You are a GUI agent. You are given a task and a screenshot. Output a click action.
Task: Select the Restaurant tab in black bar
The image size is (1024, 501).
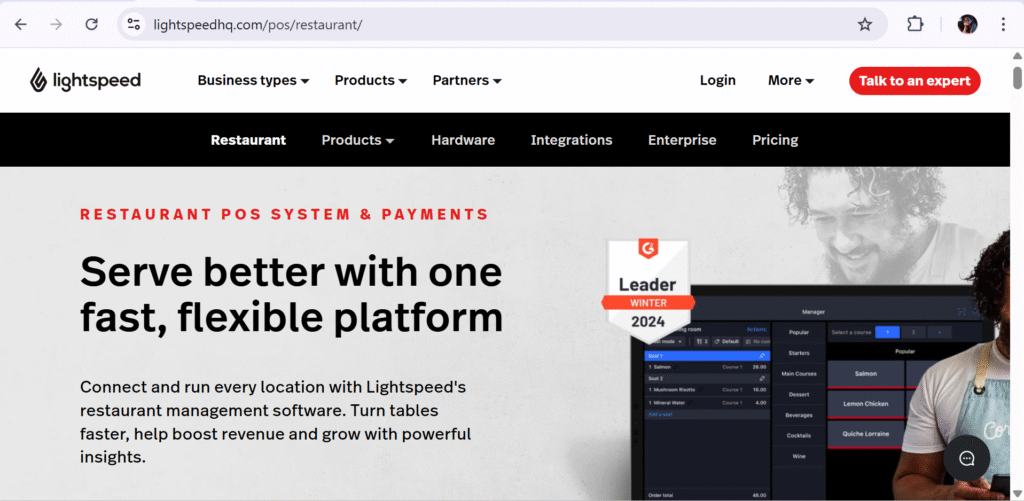coord(248,140)
